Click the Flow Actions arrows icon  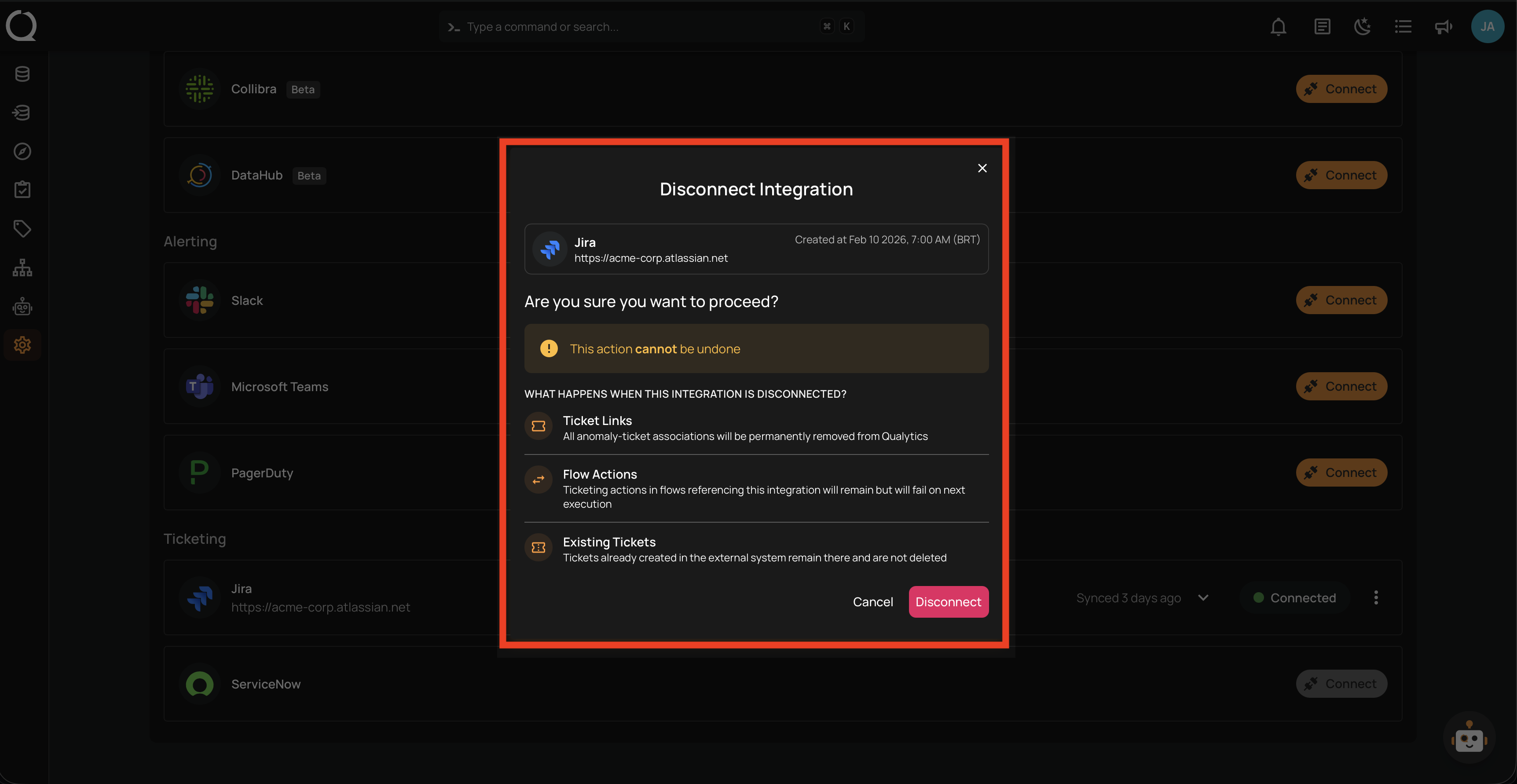(x=538, y=480)
